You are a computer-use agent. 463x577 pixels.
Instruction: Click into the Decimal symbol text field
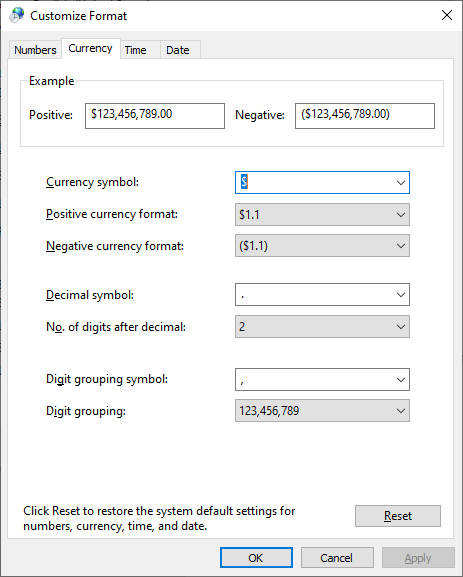[315, 295]
